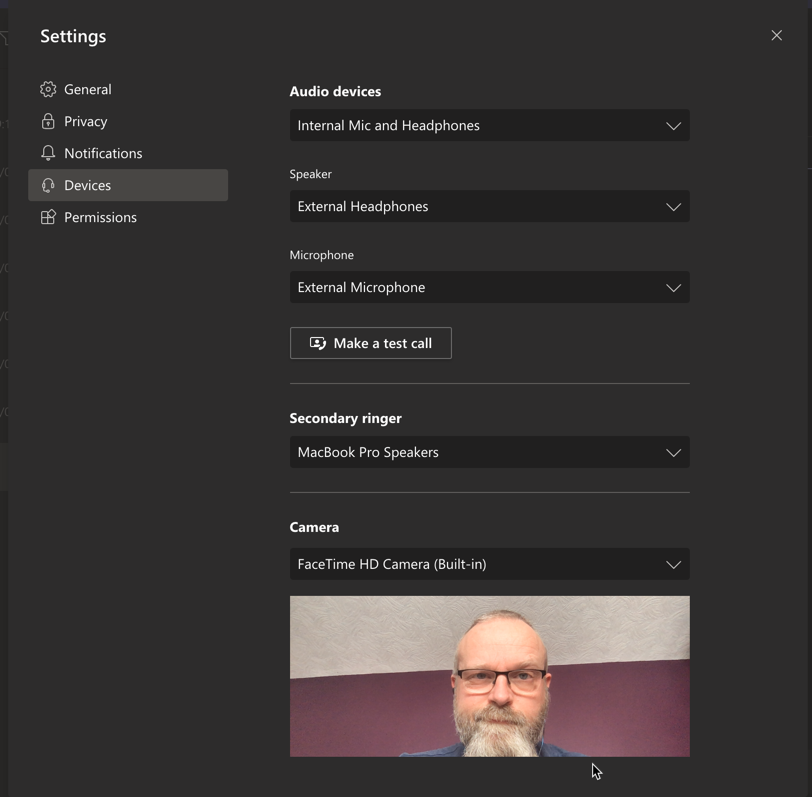Open the General settings gear icon
The height and width of the screenshot is (797, 812).
pyautogui.click(x=47, y=89)
